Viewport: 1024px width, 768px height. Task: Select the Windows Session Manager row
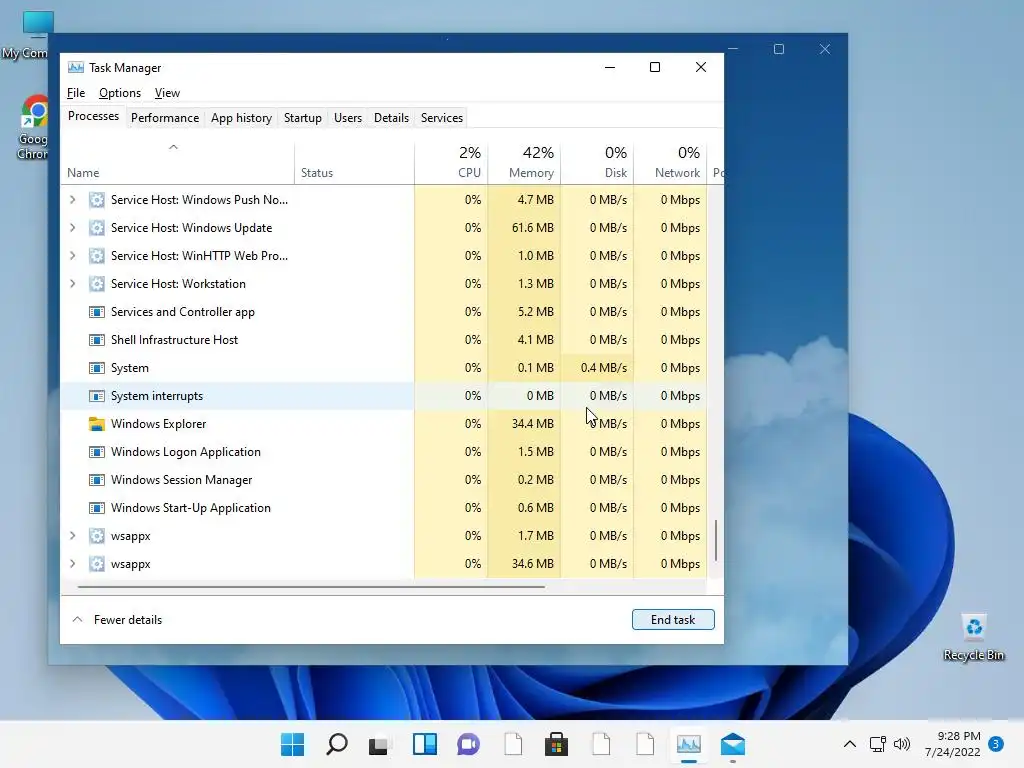tap(383, 480)
